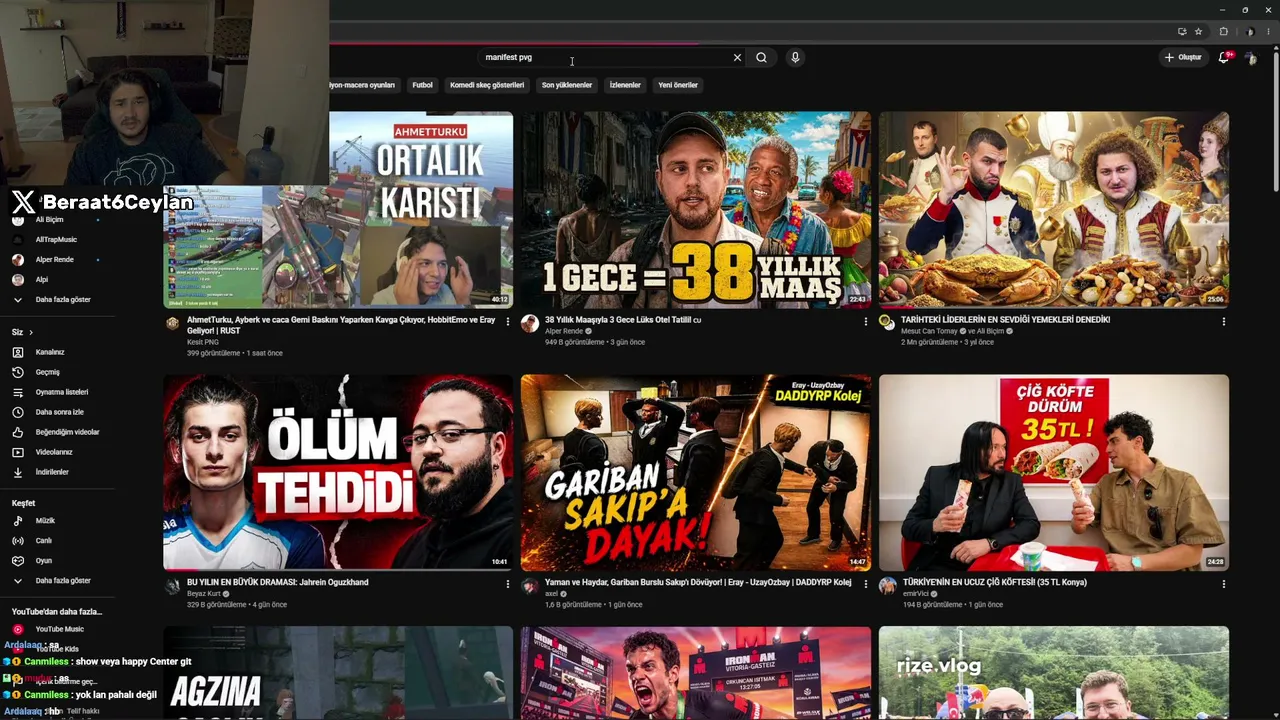The width and height of the screenshot is (1280, 720).
Task: Open options menu for '38 Yıllık Maaşıyla' video
Action: (866, 321)
